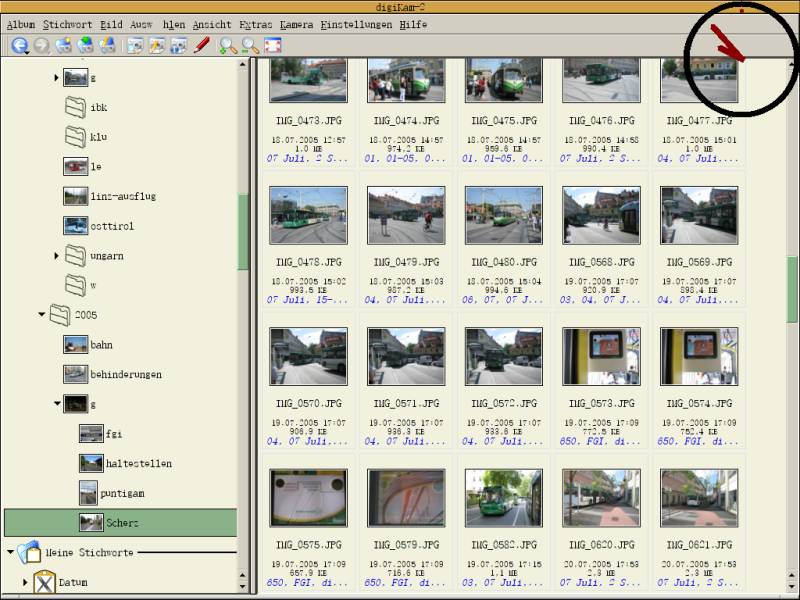Image resolution: width=800 pixels, height=600 pixels.
Task: Open the Einstellungen menu
Action: click(356, 24)
